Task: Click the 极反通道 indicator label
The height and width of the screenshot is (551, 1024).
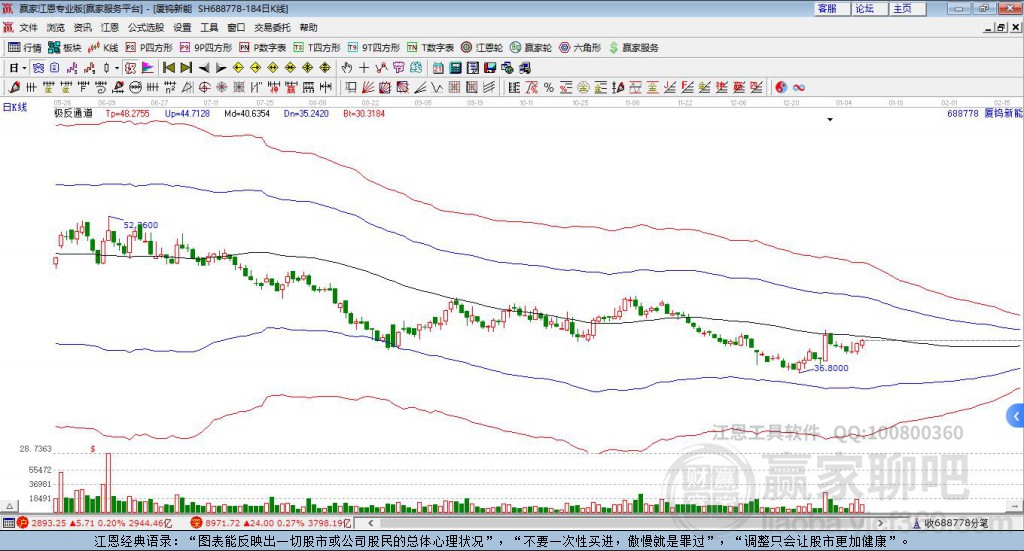Action: 73,114
